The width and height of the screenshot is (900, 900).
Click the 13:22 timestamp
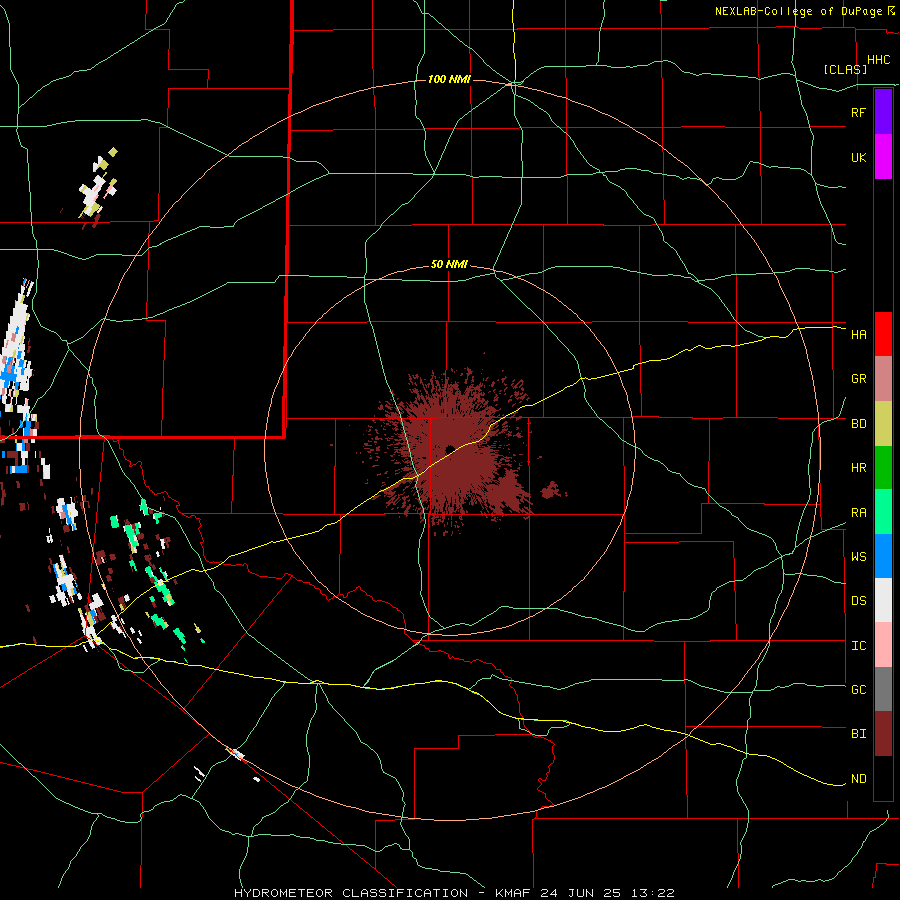(651, 893)
